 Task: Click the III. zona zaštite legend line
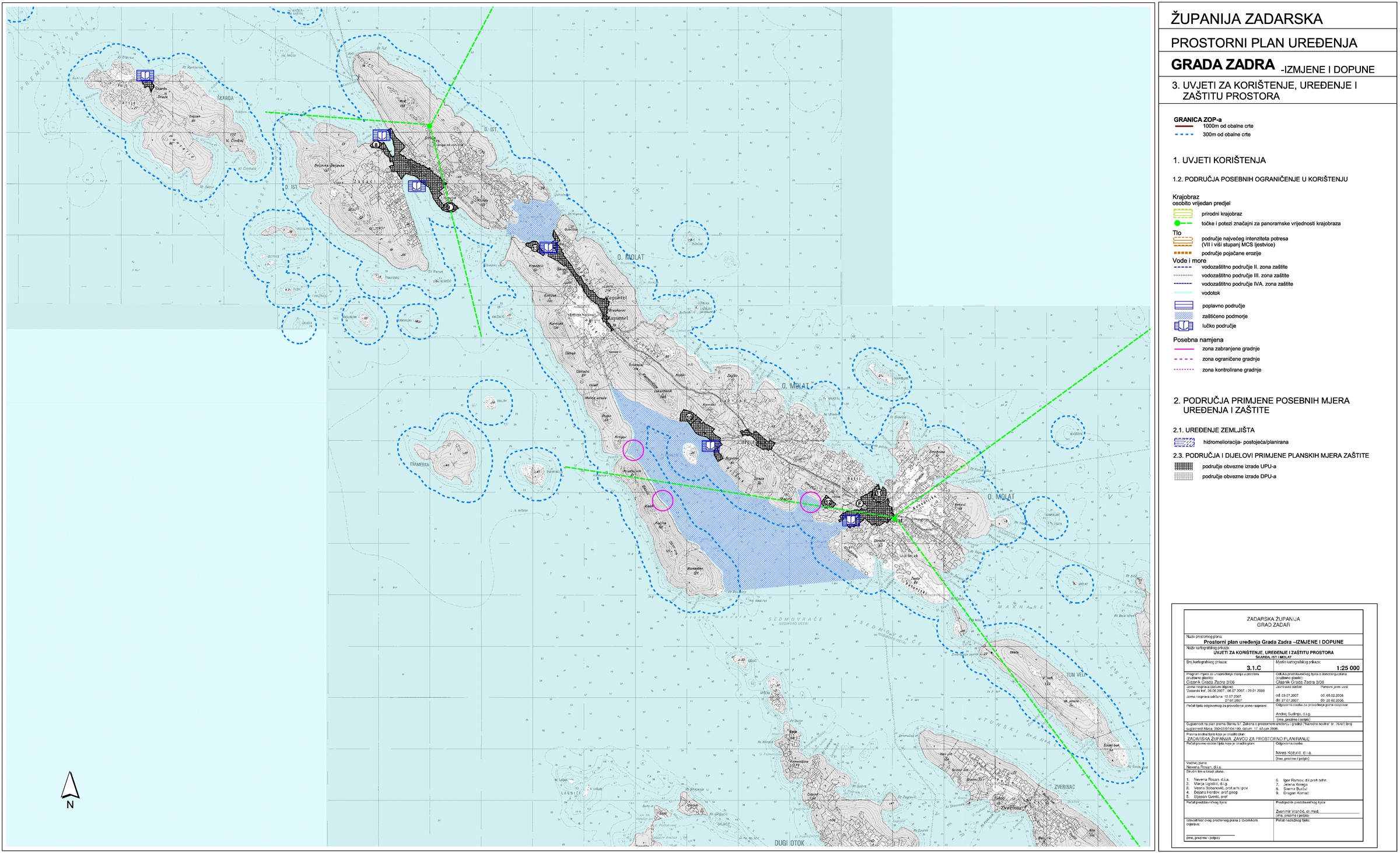pyautogui.click(x=1183, y=275)
